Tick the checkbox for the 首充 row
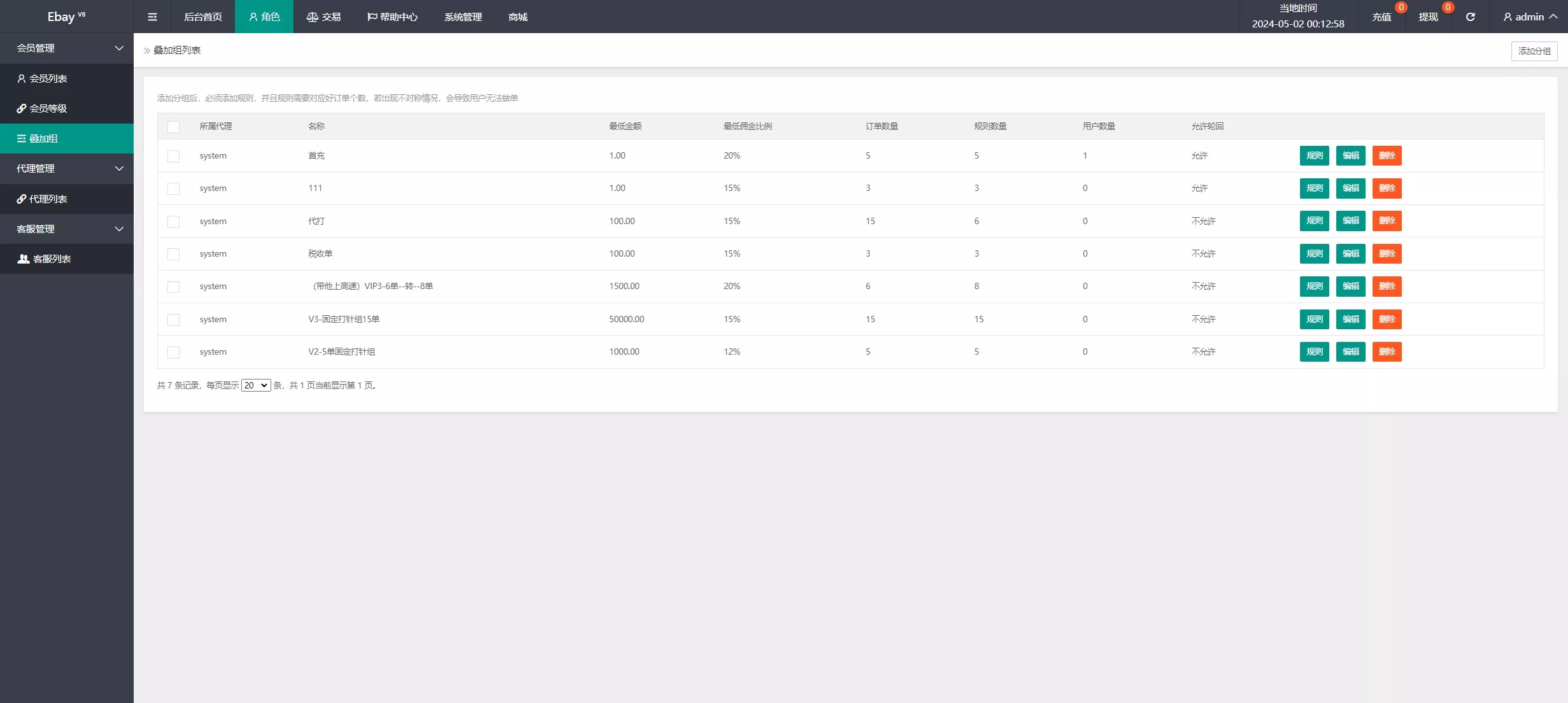The width and height of the screenshot is (1568, 703). (x=173, y=156)
